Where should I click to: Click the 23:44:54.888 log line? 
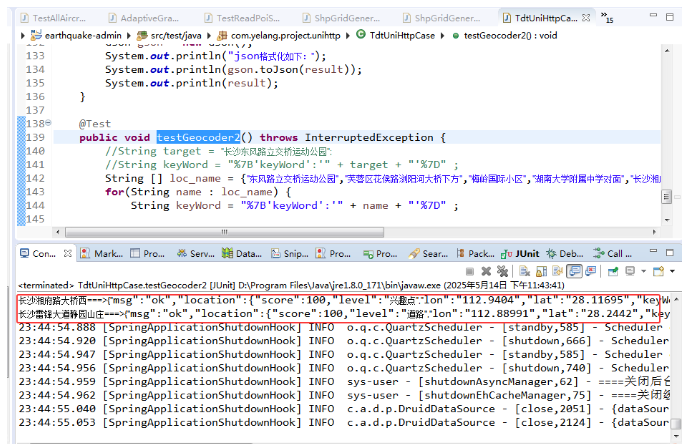tap(344, 328)
